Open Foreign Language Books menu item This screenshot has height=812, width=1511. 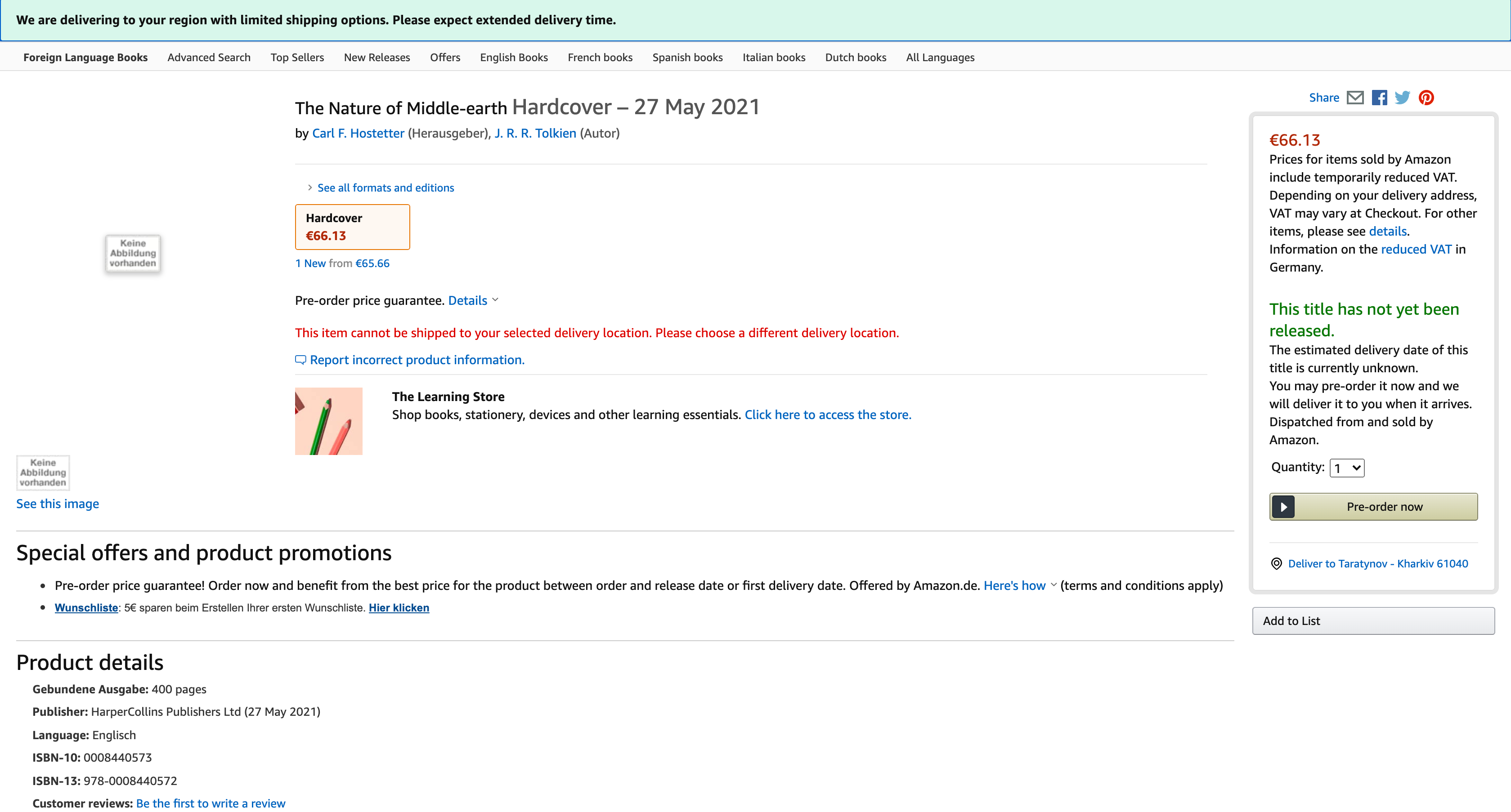click(x=85, y=58)
